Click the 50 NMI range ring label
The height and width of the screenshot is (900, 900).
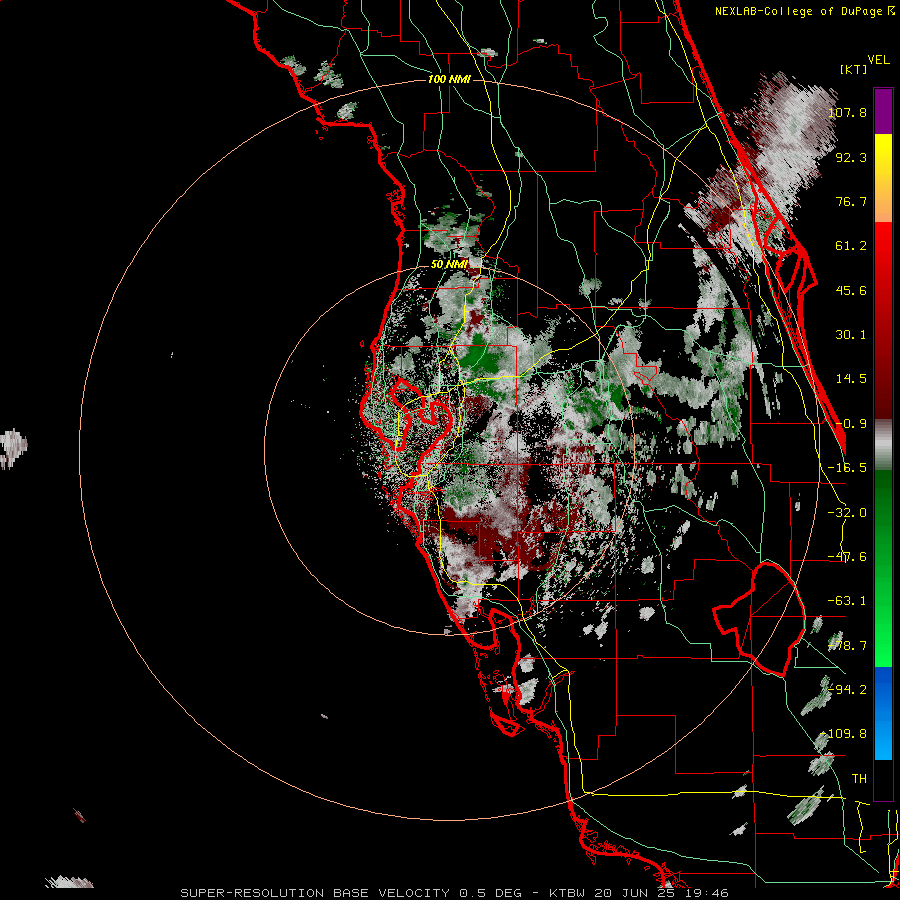[x=449, y=265]
